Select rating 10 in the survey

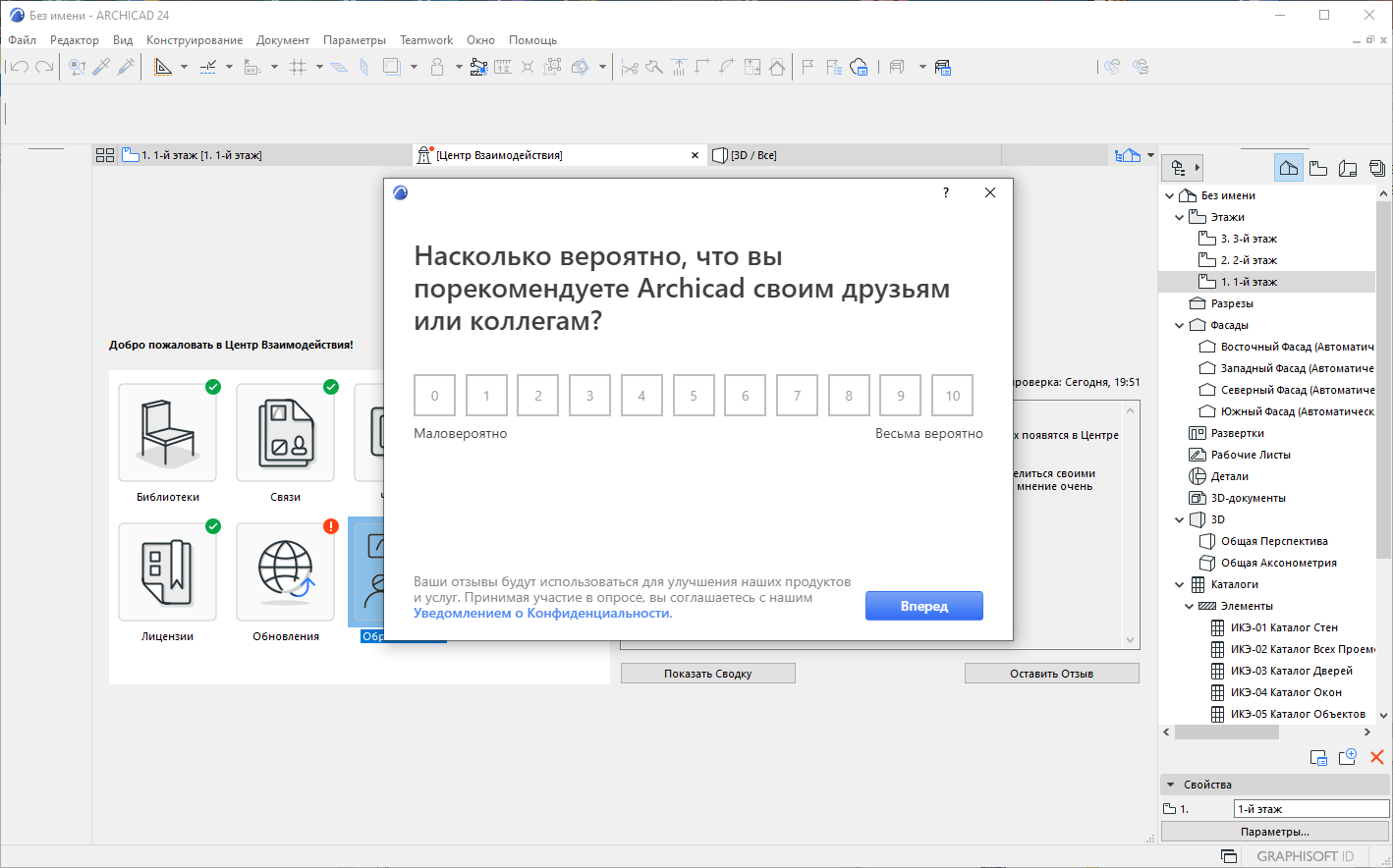(x=952, y=396)
